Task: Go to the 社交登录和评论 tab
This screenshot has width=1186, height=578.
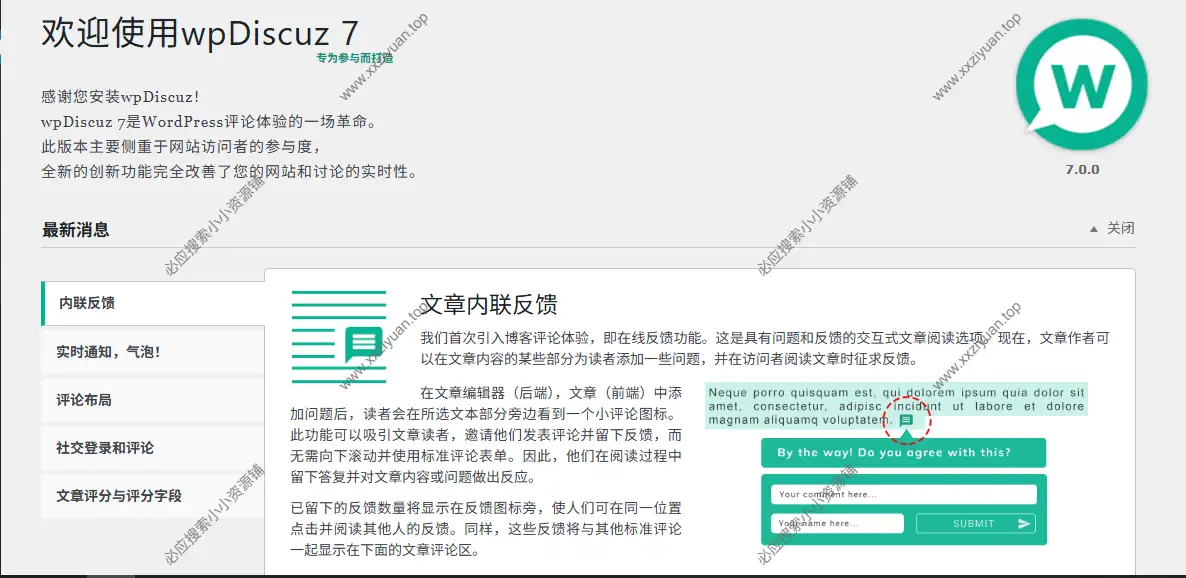Action: click(105, 448)
